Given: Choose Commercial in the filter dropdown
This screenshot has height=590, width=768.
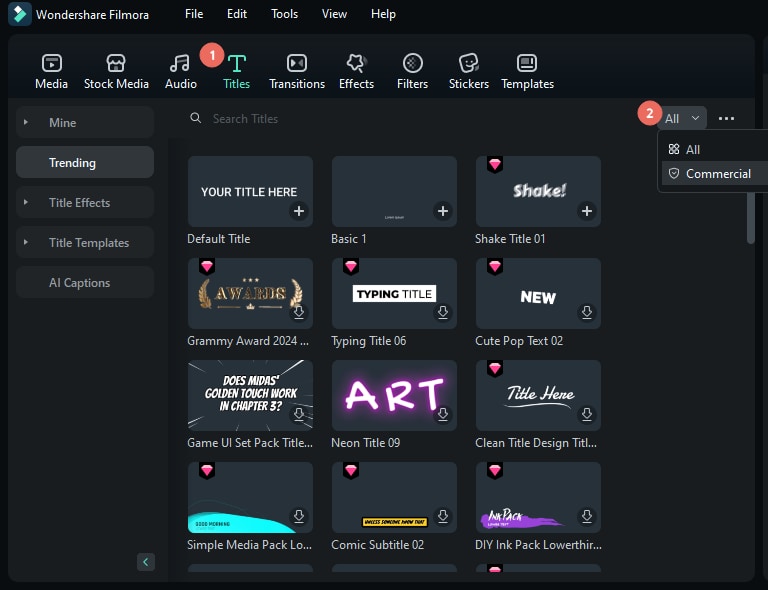Looking at the screenshot, I should [713, 174].
